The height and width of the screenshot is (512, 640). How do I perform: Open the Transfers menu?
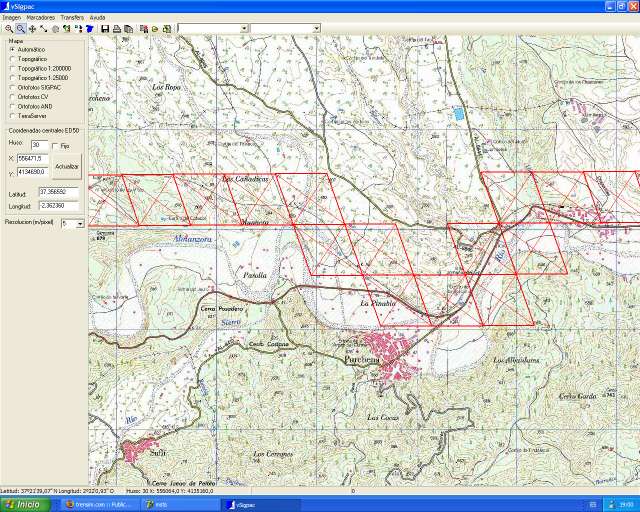click(x=72, y=18)
